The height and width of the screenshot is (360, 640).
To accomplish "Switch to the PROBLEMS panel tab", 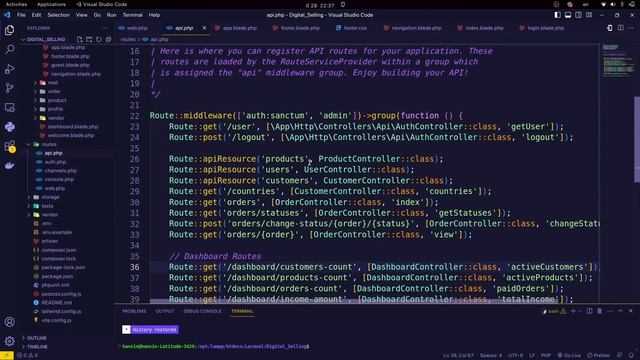I will click(134, 311).
